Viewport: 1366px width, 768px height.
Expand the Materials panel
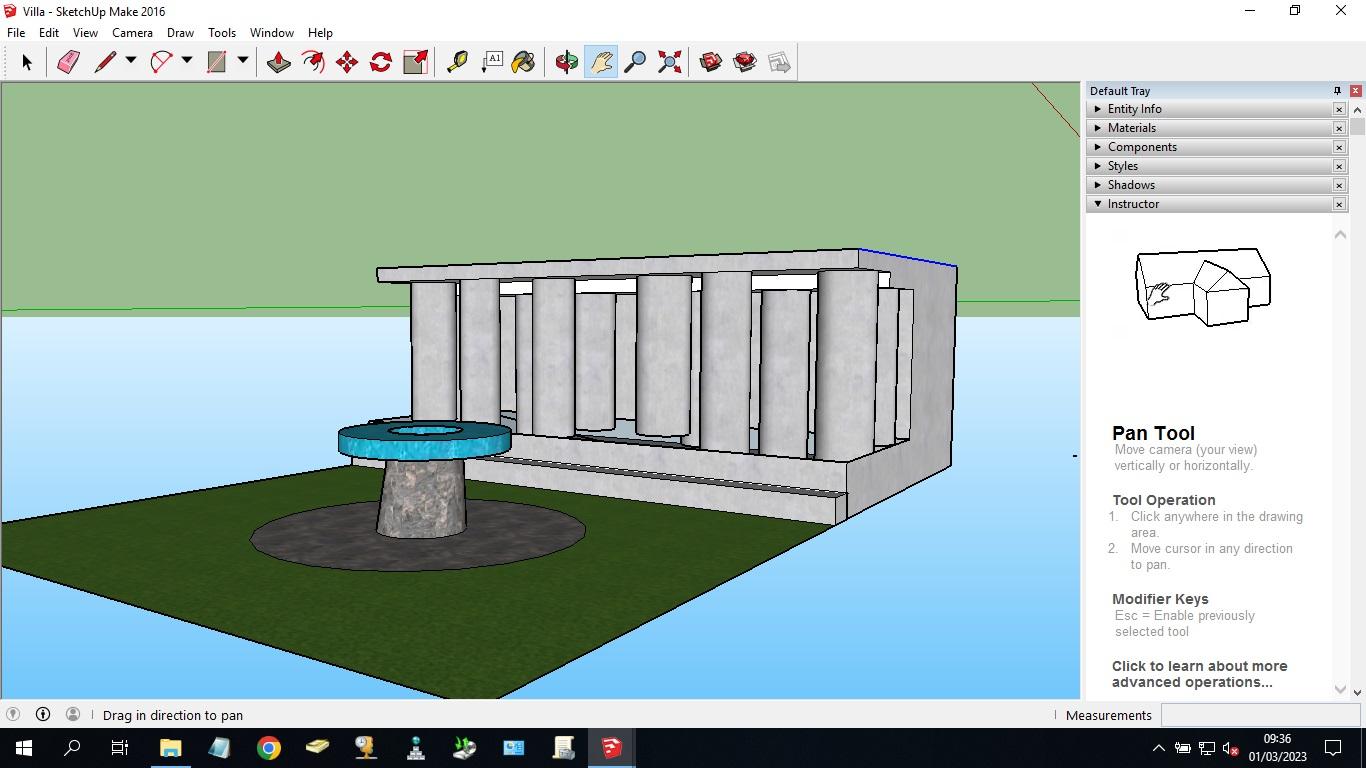tap(1098, 128)
